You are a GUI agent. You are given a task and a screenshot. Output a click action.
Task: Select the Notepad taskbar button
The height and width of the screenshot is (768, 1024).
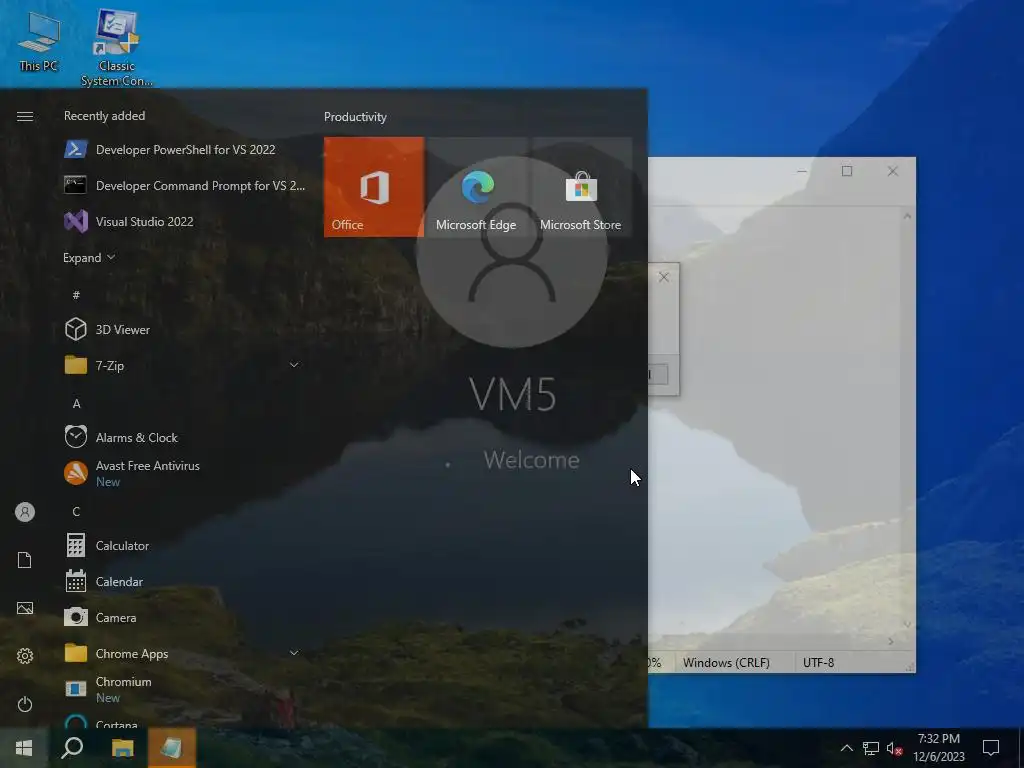click(172, 748)
